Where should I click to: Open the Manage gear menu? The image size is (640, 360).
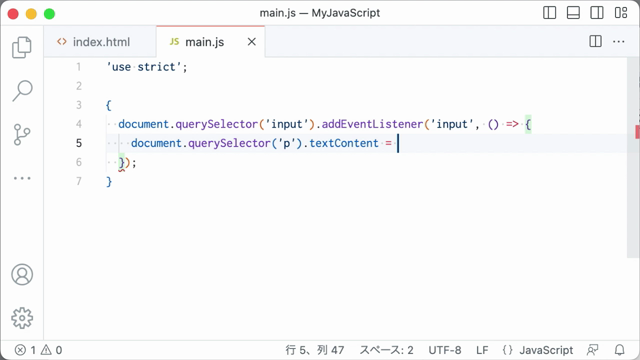pyautogui.click(x=22, y=318)
